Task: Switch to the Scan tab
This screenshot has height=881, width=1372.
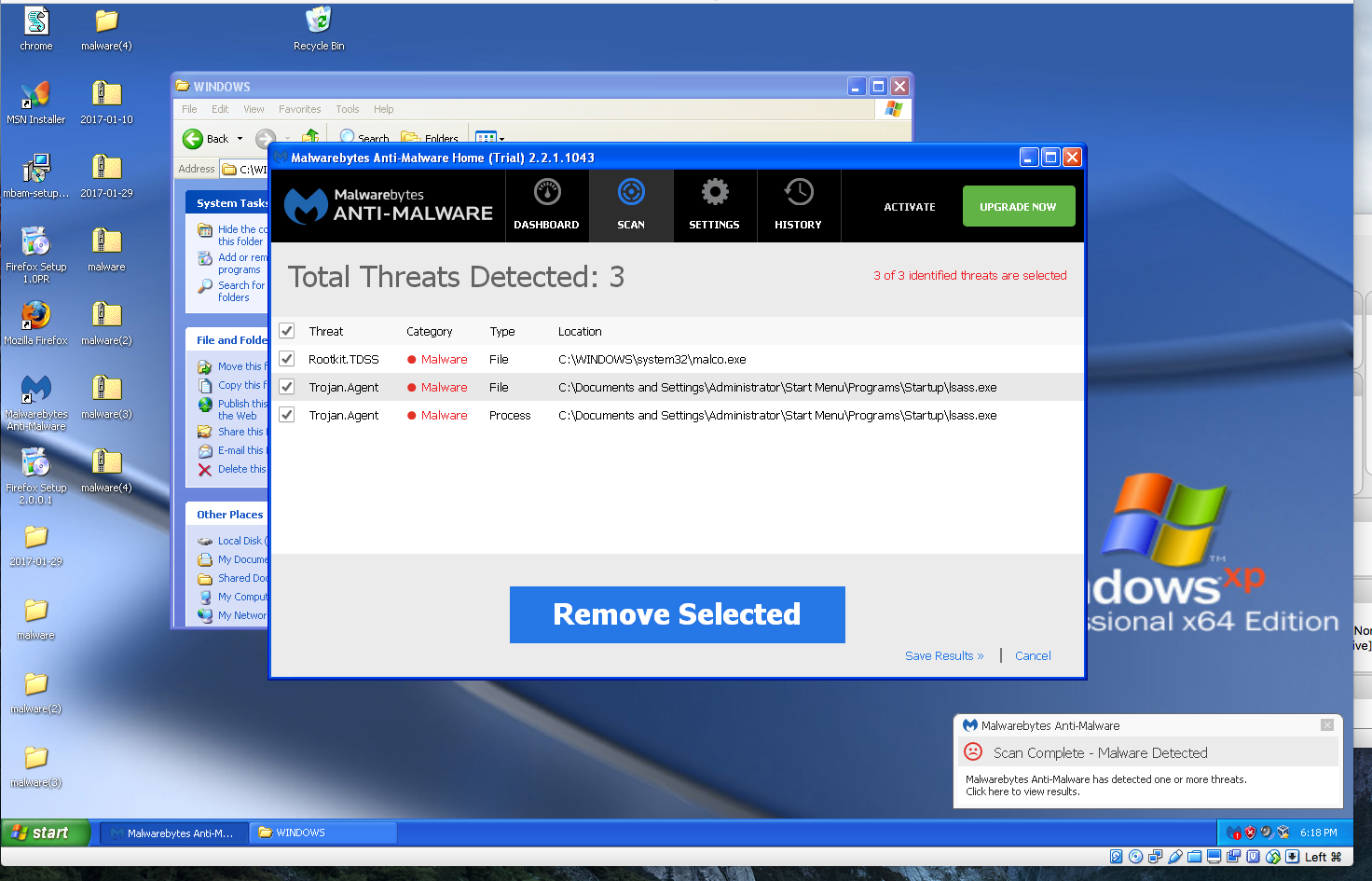Action: click(631, 206)
